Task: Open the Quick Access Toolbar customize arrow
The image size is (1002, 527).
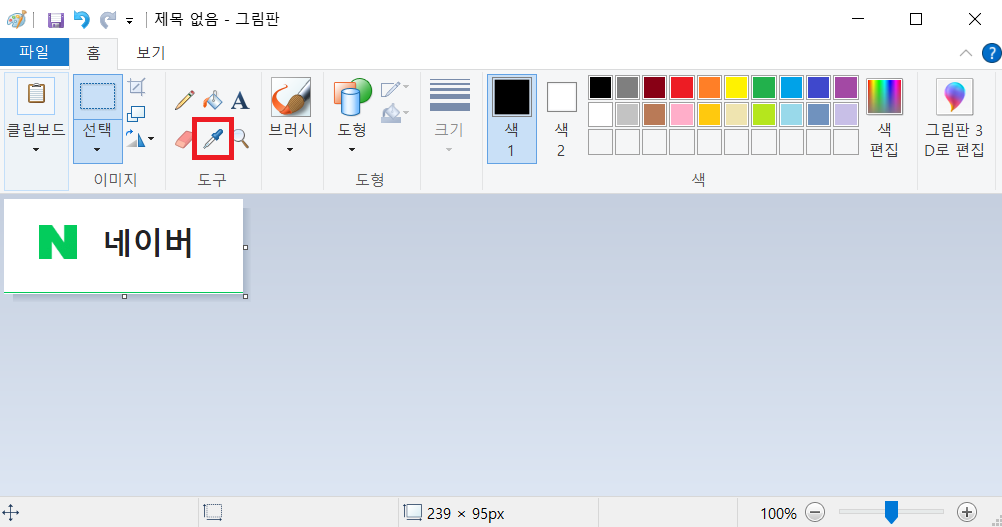Action: 129,21
